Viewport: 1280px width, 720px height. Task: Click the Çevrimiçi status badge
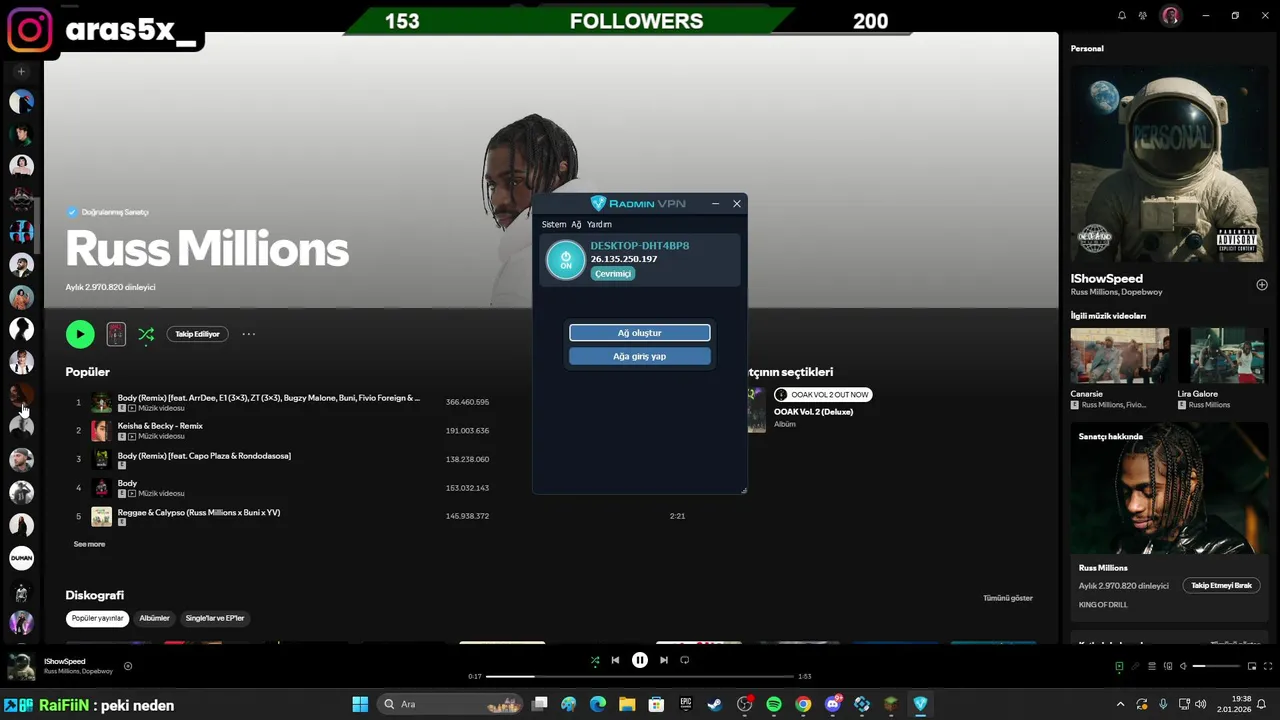[613, 274]
